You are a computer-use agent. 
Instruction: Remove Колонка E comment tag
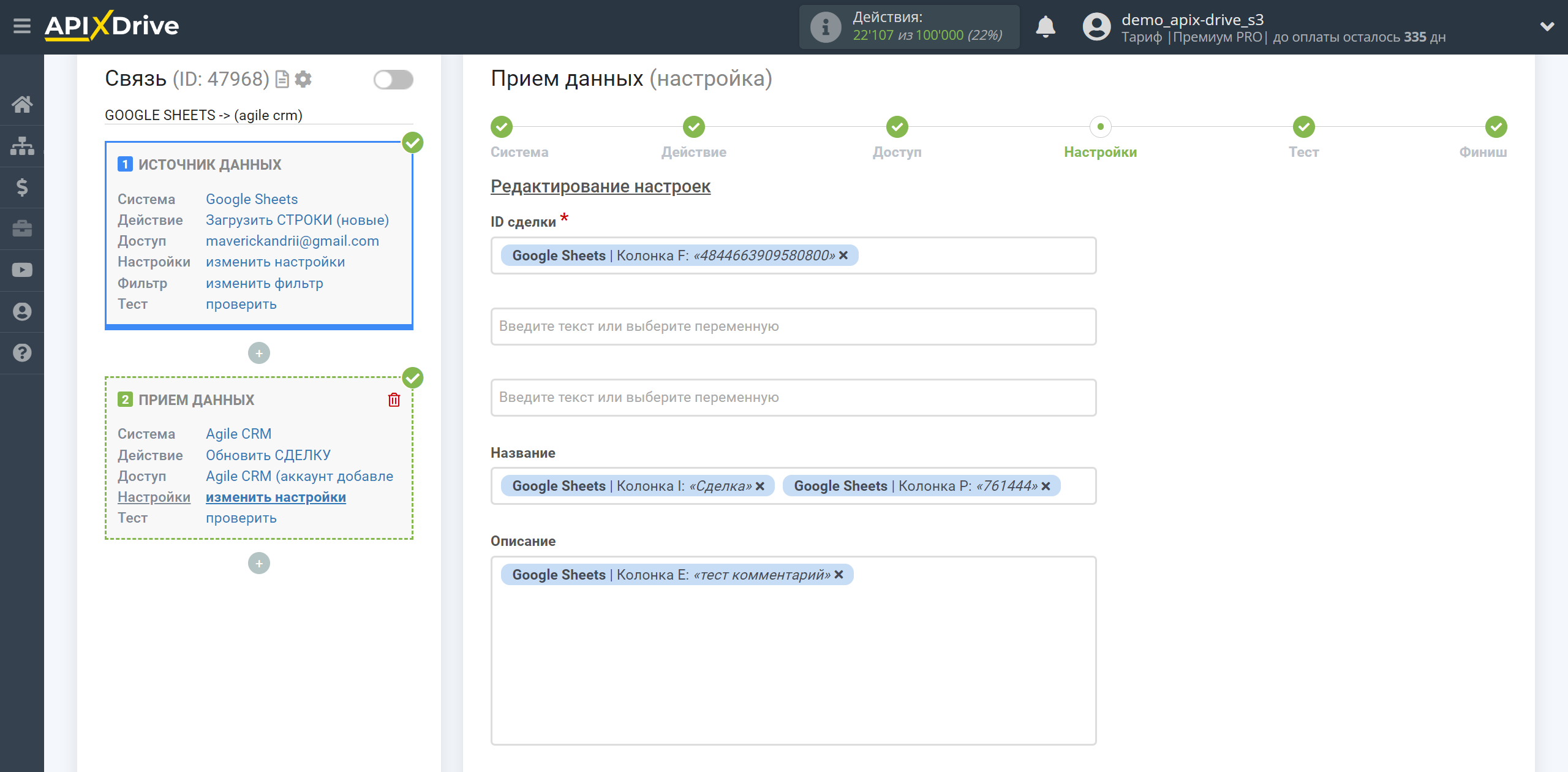point(839,575)
